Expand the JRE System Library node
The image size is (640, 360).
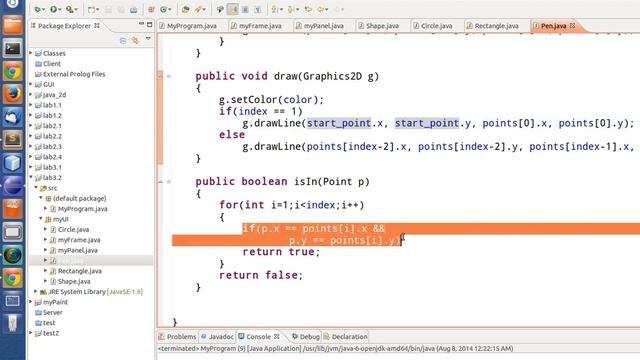coord(36,291)
